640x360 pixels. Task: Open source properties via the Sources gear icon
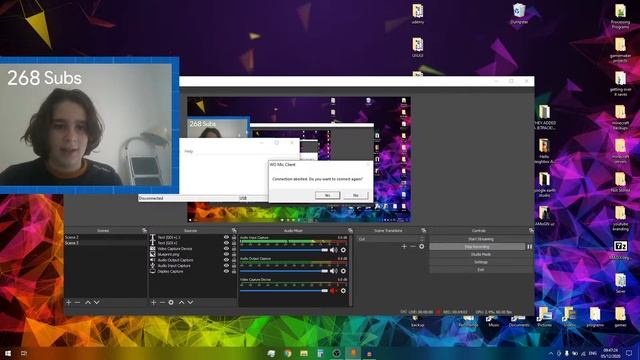171,302
